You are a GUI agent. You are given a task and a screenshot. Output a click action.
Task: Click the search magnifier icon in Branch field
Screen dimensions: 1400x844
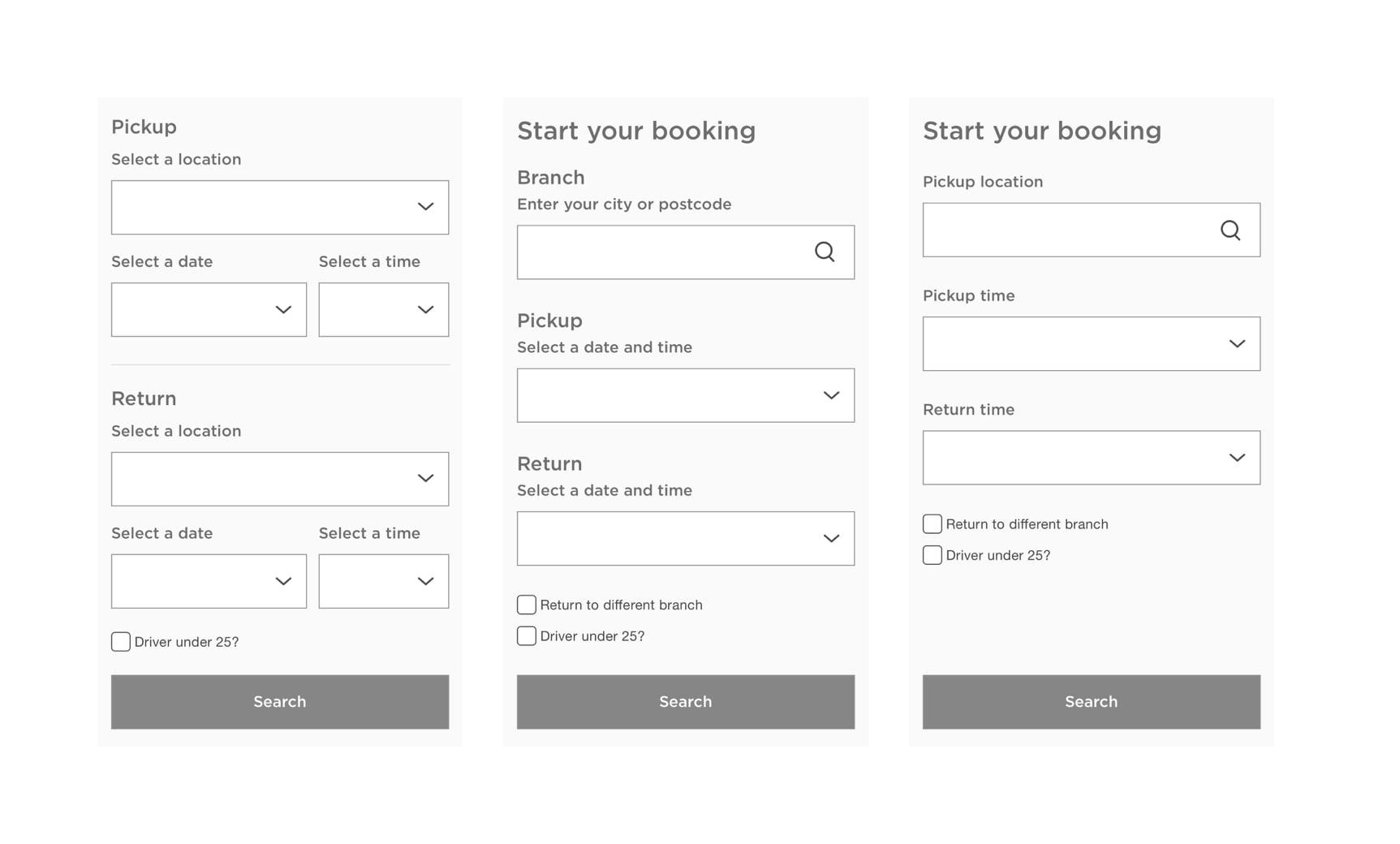(825, 252)
